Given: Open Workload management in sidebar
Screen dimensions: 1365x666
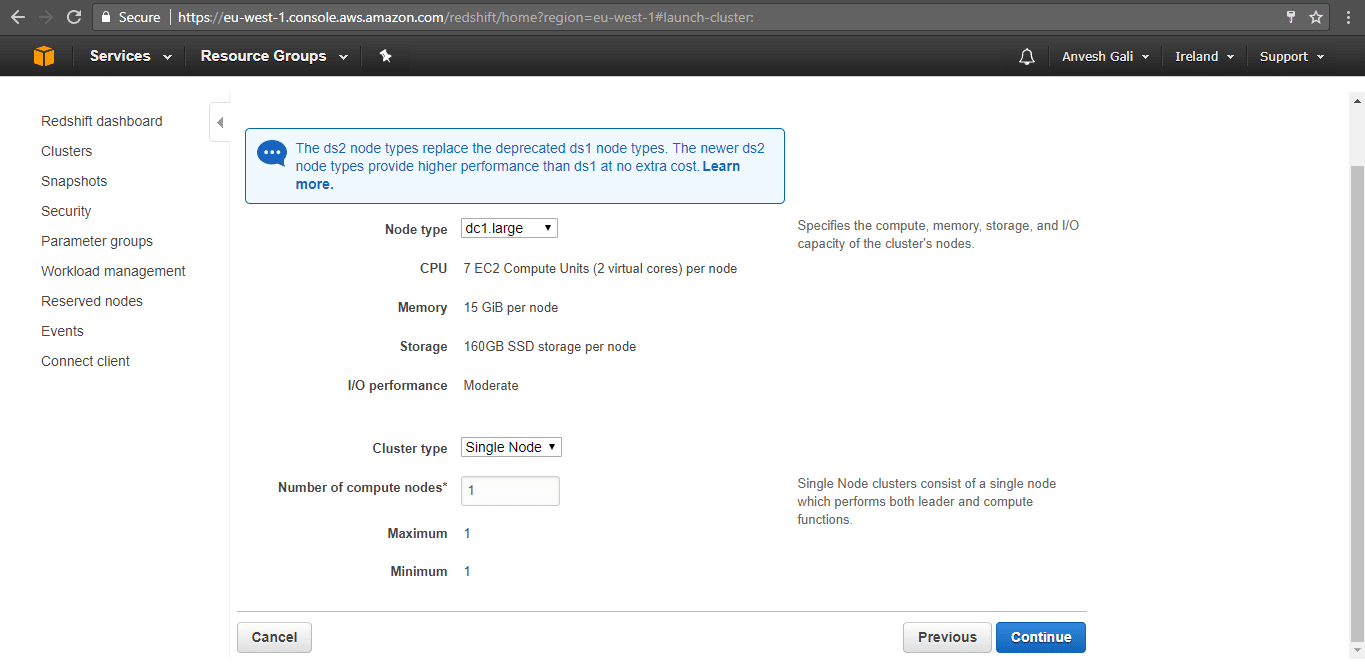Looking at the screenshot, I should [113, 271].
